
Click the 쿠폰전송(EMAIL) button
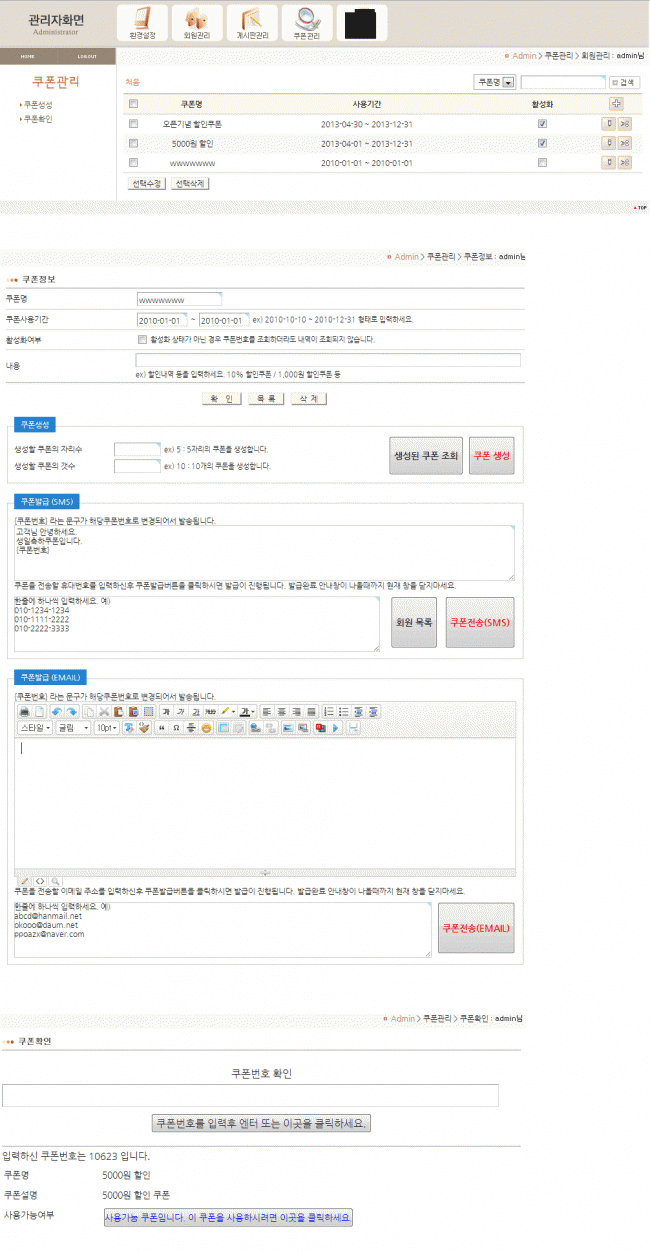476,928
